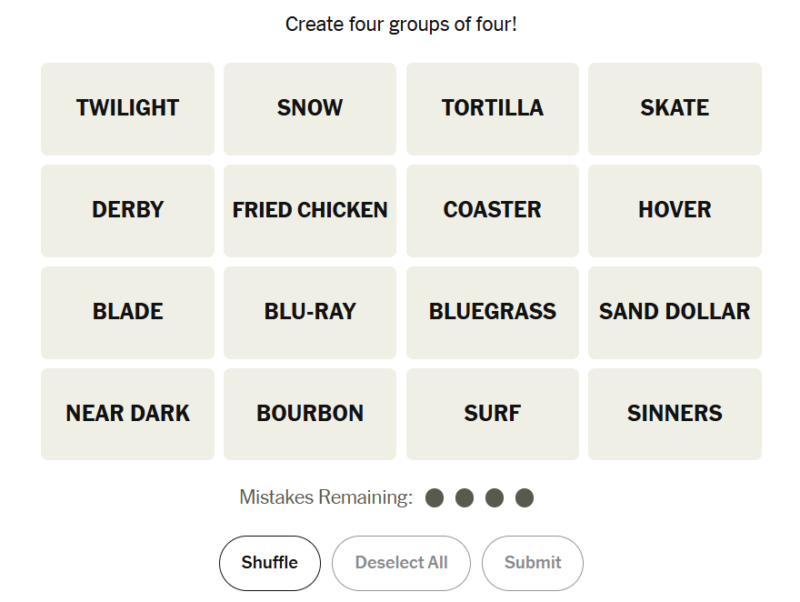Viewport: 800px width, 602px height.
Task: Choose the NEAR DARK tile
Action: click(128, 414)
